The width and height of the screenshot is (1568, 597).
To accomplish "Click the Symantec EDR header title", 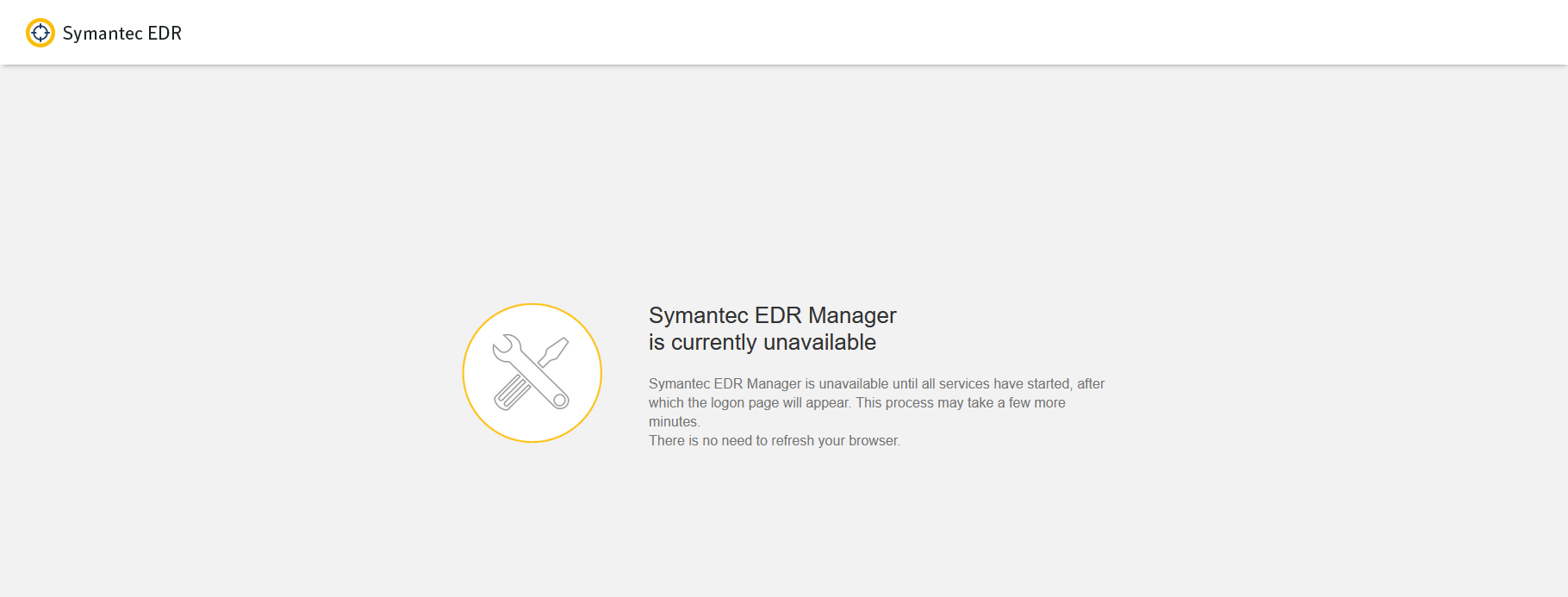I will point(122,34).
